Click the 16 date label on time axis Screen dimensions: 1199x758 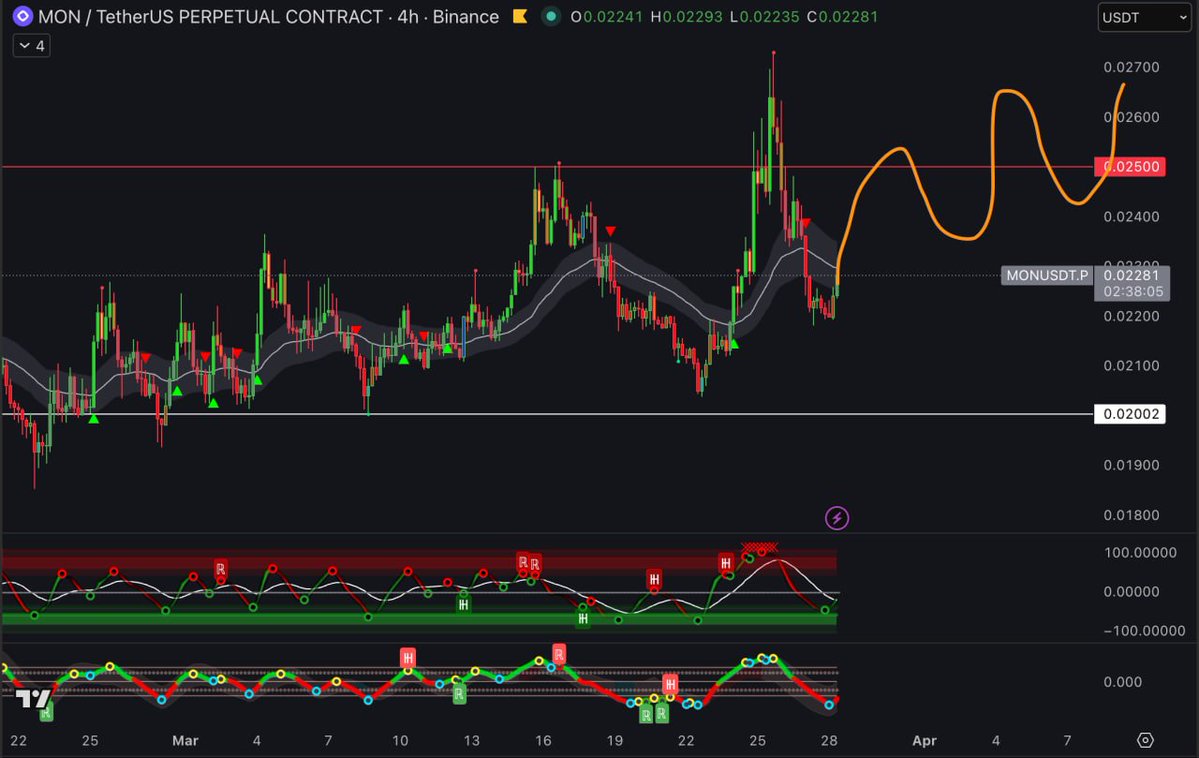pos(543,740)
